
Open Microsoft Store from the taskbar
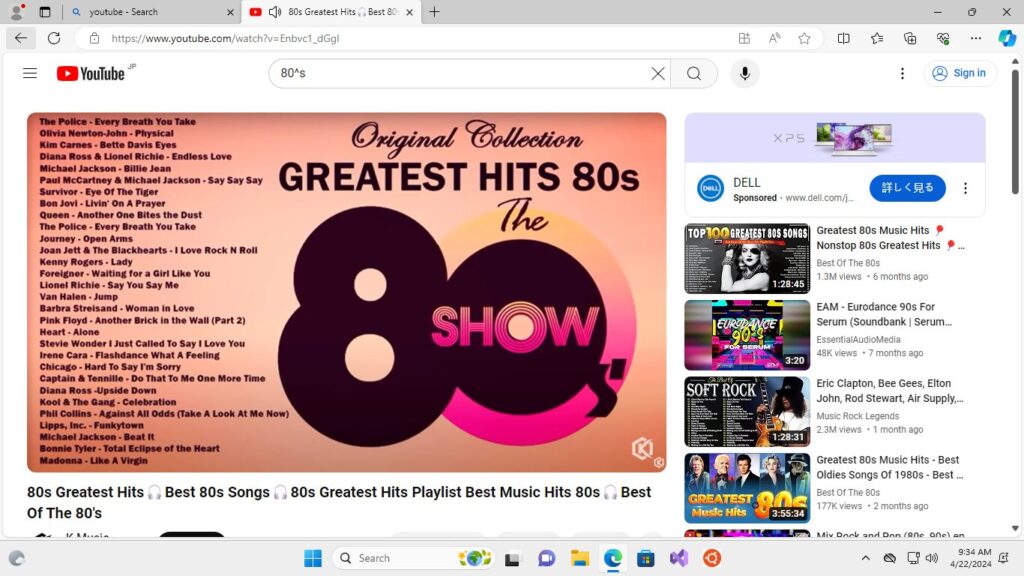point(646,558)
